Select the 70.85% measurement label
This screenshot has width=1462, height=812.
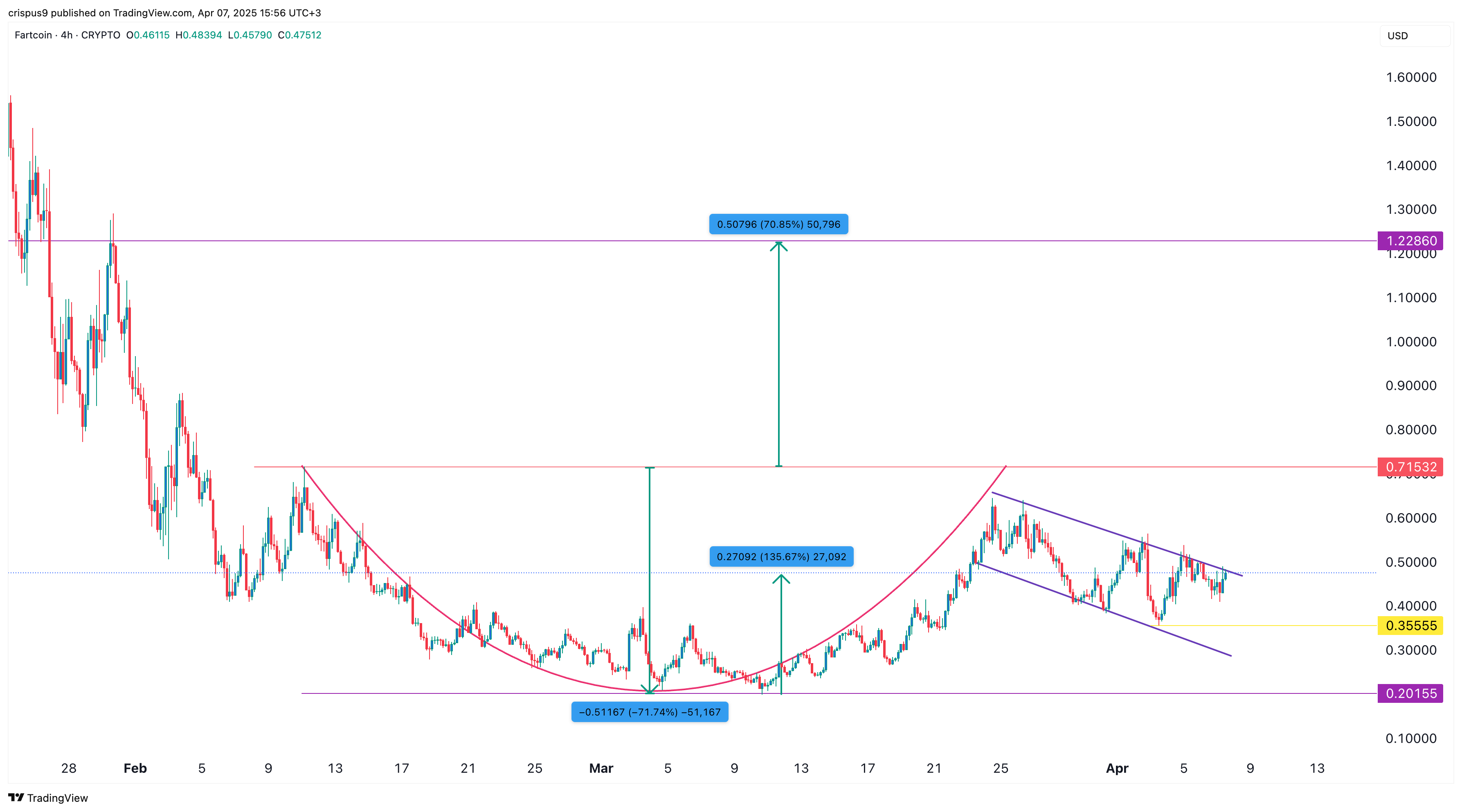[778, 224]
